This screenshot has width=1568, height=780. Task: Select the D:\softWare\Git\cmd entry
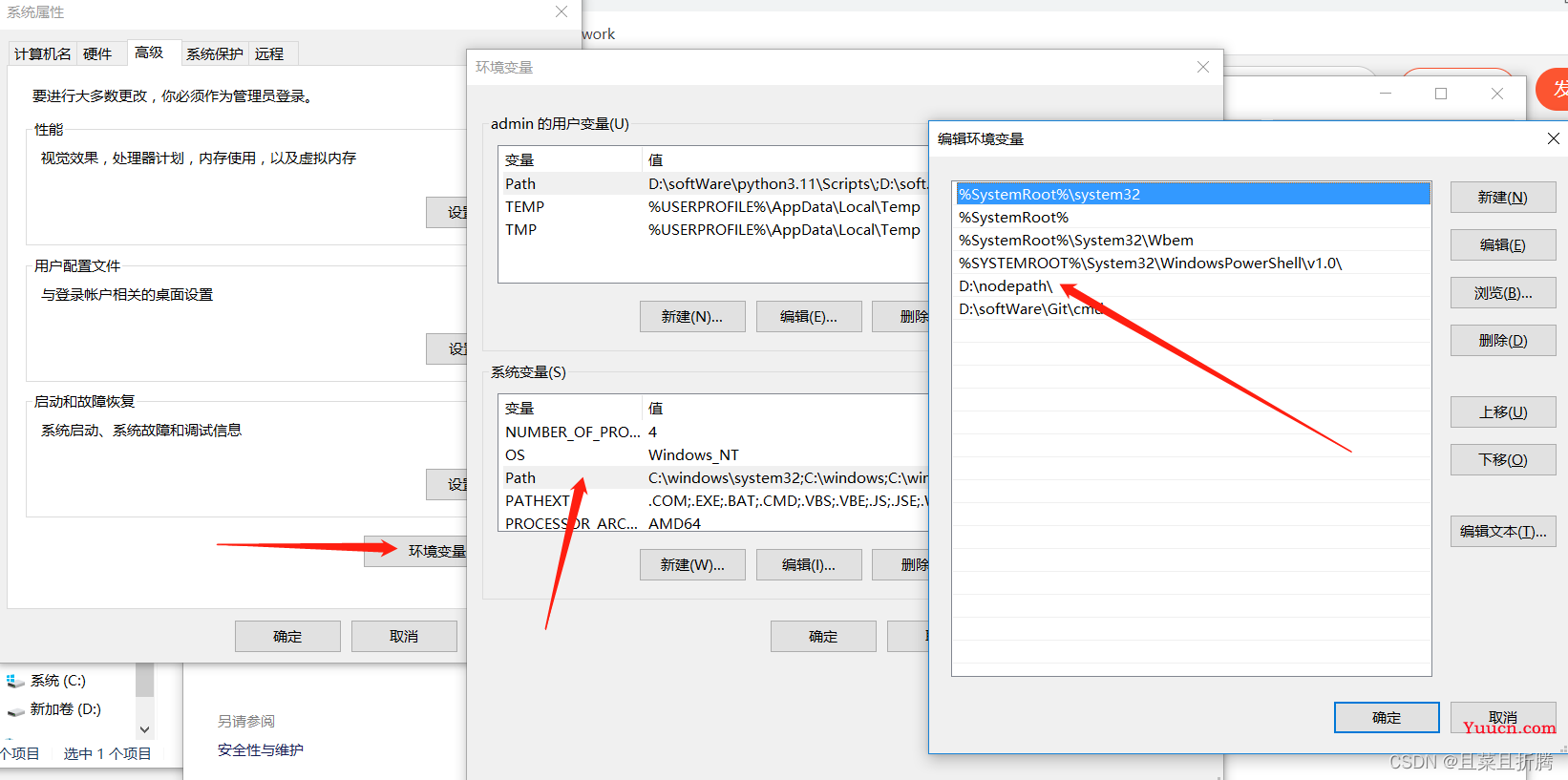click(1192, 308)
